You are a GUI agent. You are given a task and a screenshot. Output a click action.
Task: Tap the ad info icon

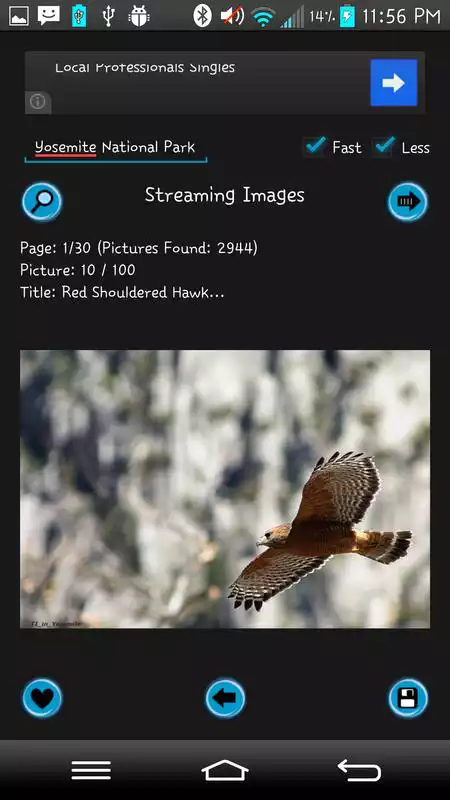37,102
